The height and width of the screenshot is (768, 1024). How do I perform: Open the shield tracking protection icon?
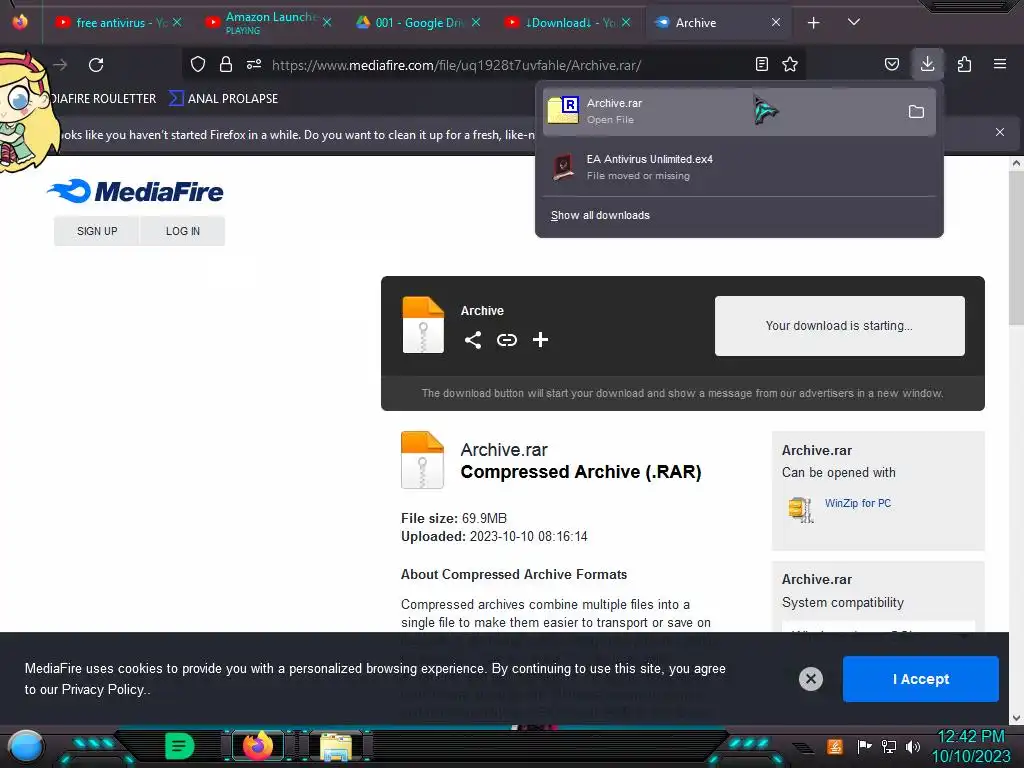[x=198, y=64]
